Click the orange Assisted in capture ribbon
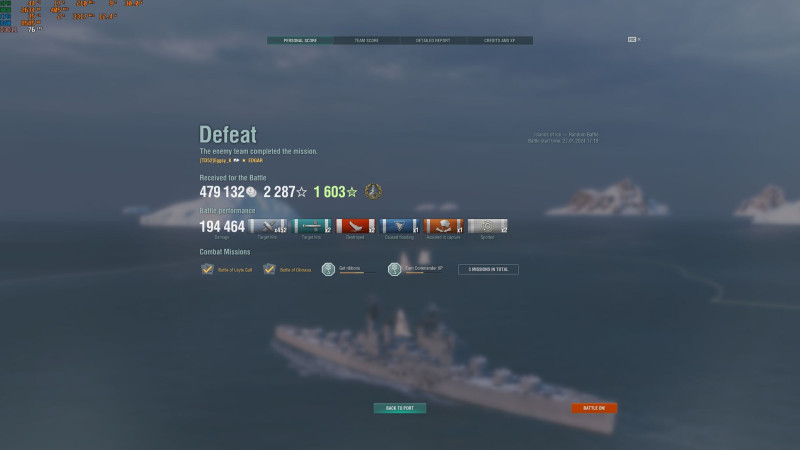The height and width of the screenshot is (450, 800). 443,226
